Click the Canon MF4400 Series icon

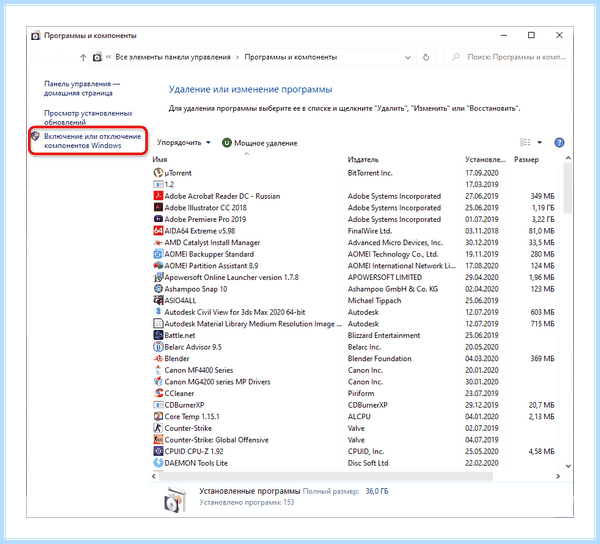[x=158, y=370]
